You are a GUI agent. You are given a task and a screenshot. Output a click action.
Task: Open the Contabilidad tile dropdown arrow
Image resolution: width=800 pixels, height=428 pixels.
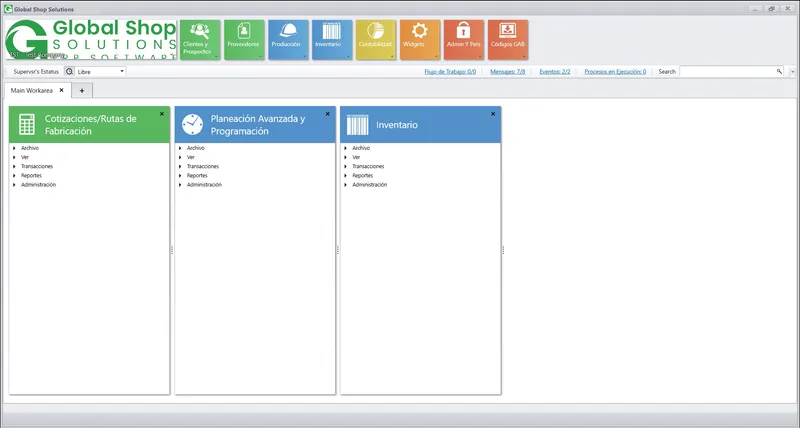click(392, 57)
